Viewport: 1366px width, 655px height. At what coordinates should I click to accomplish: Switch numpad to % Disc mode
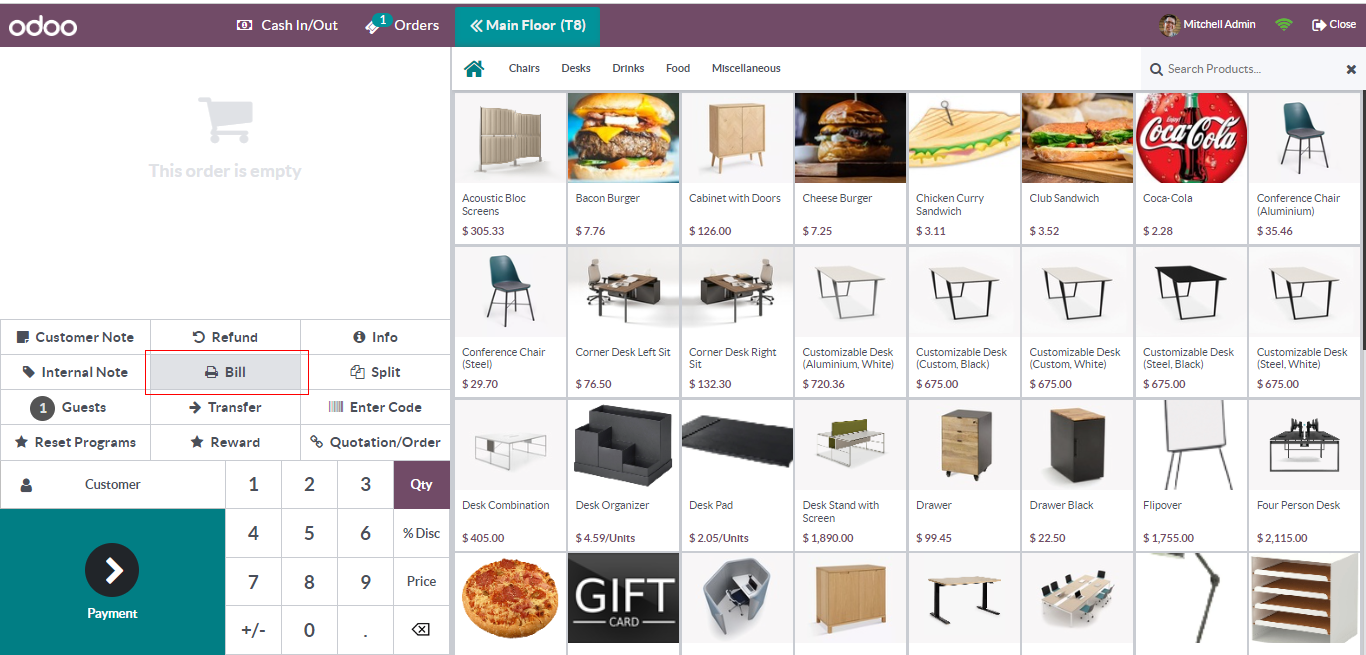pyautogui.click(x=421, y=533)
